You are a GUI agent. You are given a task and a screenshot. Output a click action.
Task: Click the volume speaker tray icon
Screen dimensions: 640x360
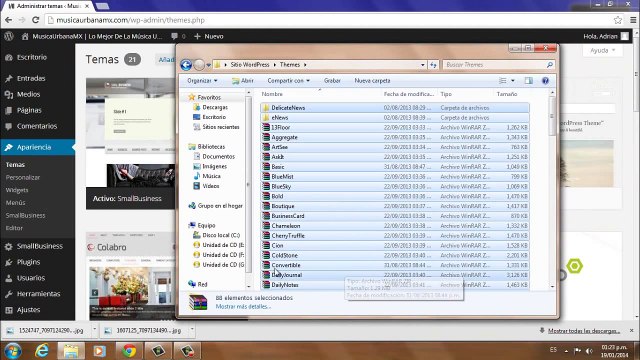coord(589,351)
